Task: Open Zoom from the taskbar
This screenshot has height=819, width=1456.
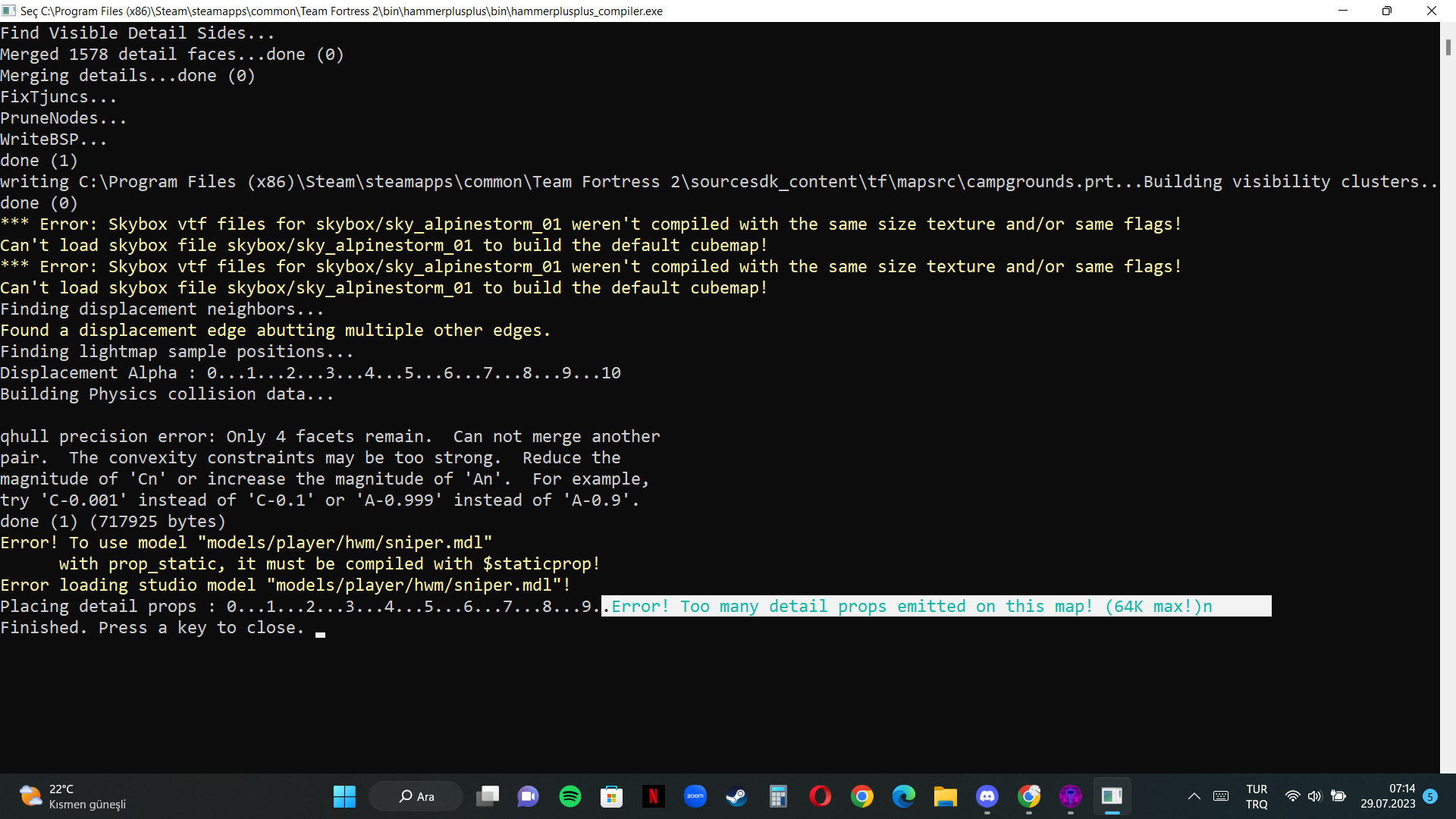Action: pyautogui.click(x=695, y=796)
